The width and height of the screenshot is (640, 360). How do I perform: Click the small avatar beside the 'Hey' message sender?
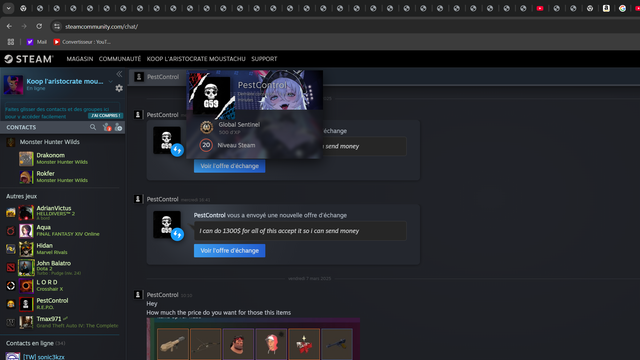[138, 294]
